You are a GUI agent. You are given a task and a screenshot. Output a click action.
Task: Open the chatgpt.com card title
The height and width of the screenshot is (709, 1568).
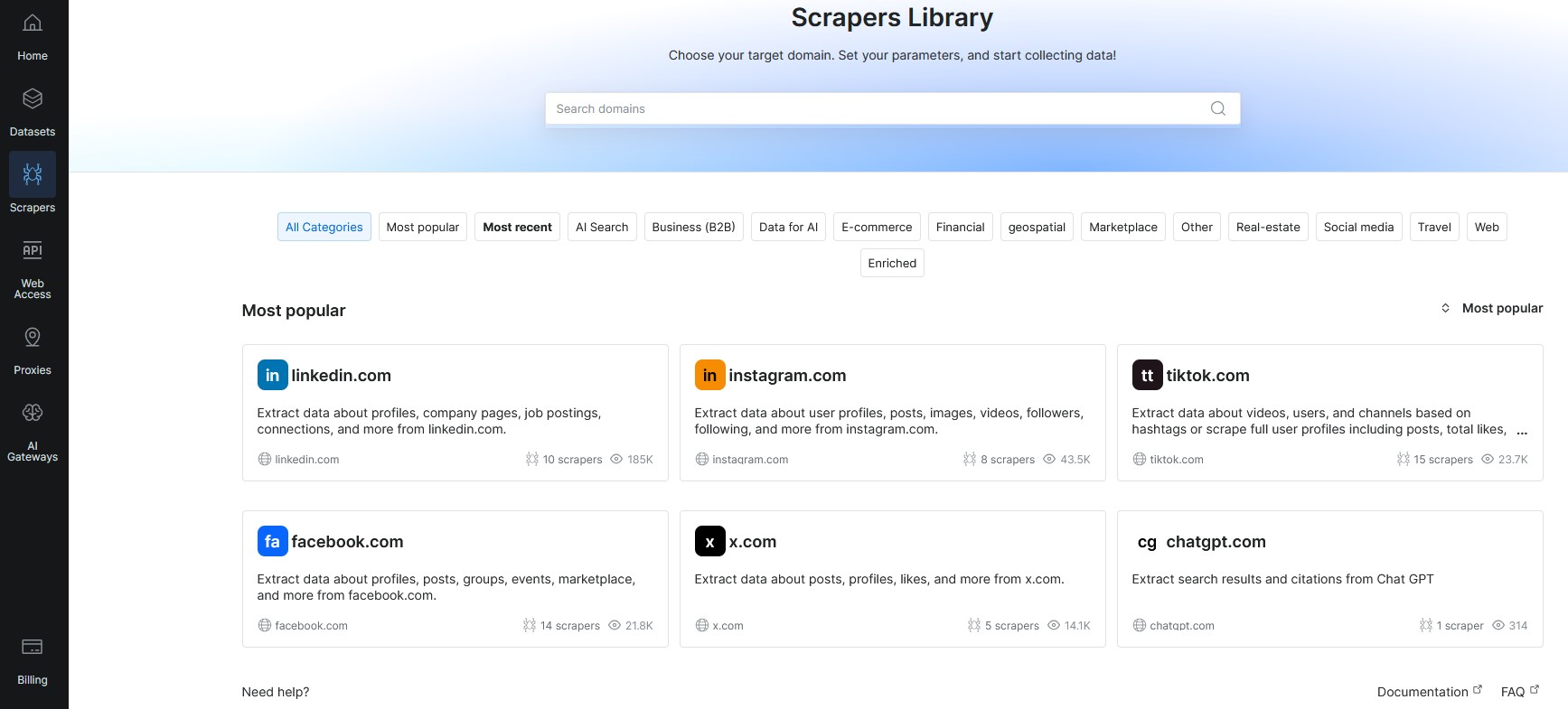click(1216, 541)
